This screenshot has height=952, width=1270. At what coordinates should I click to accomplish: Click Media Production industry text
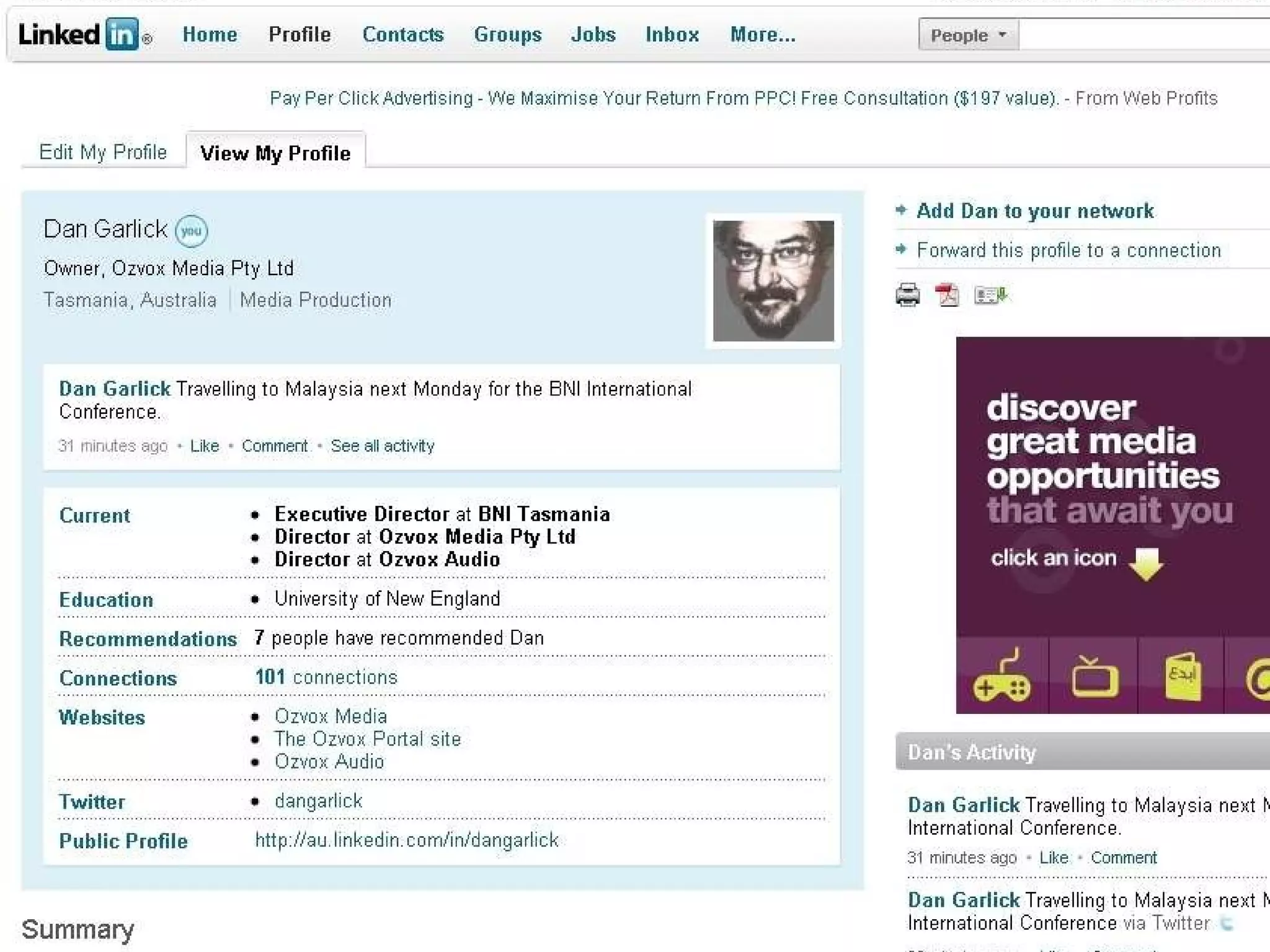(x=315, y=300)
